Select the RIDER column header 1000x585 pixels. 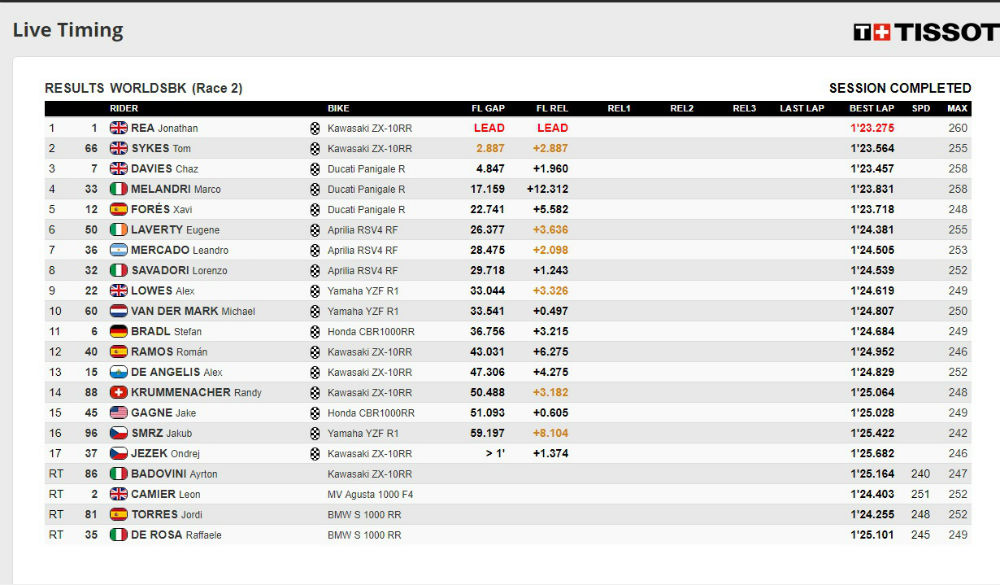124,108
